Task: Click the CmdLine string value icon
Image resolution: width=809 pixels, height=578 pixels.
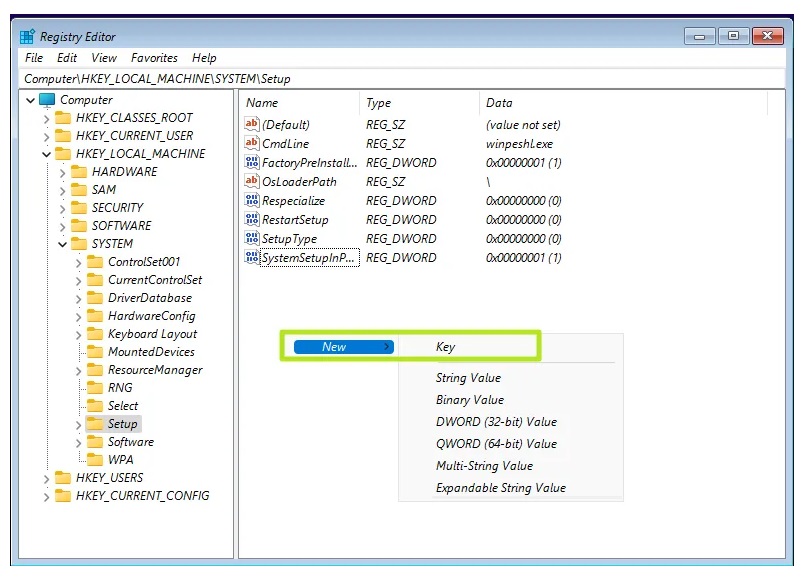Action: pyautogui.click(x=252, y=144)
